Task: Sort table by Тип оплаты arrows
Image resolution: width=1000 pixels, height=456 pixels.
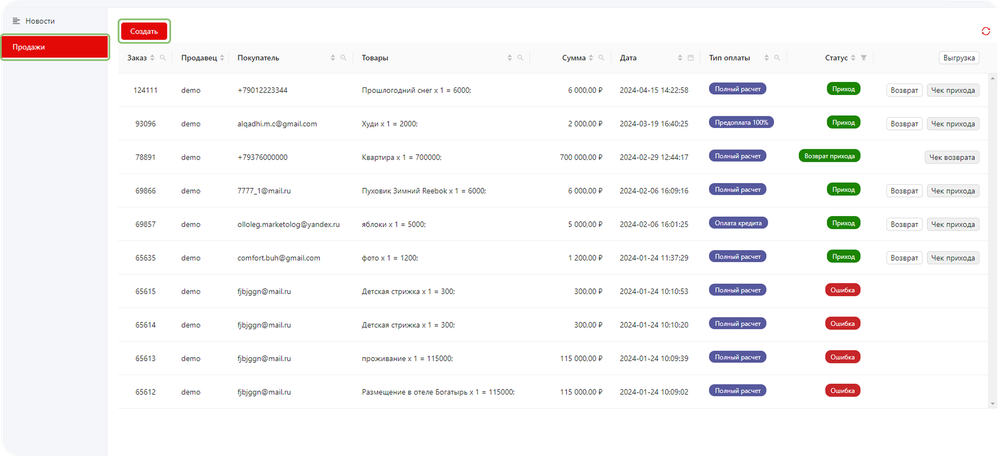Action: pos(767,58)
